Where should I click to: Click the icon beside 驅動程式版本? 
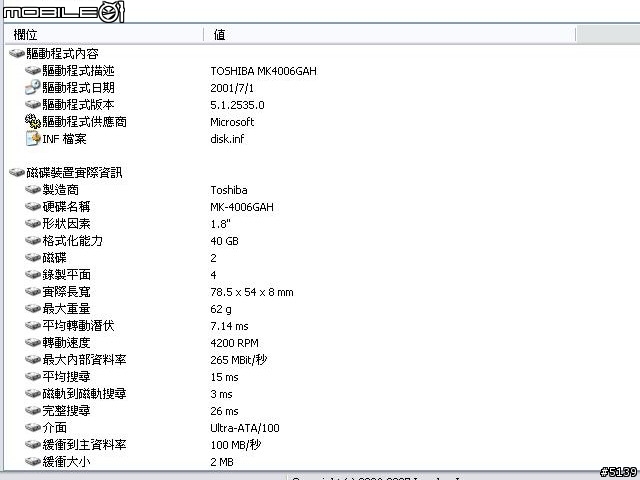[33, 104]
